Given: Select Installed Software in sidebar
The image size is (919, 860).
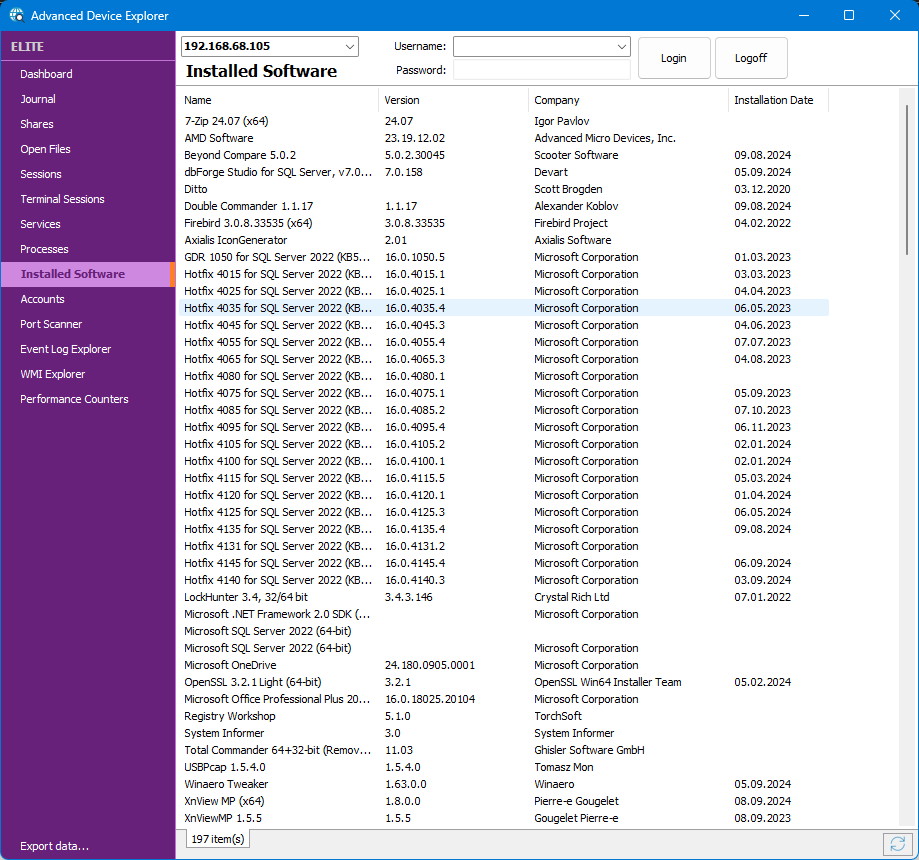Looking at the screenshot, I should (x=88, y=274).
